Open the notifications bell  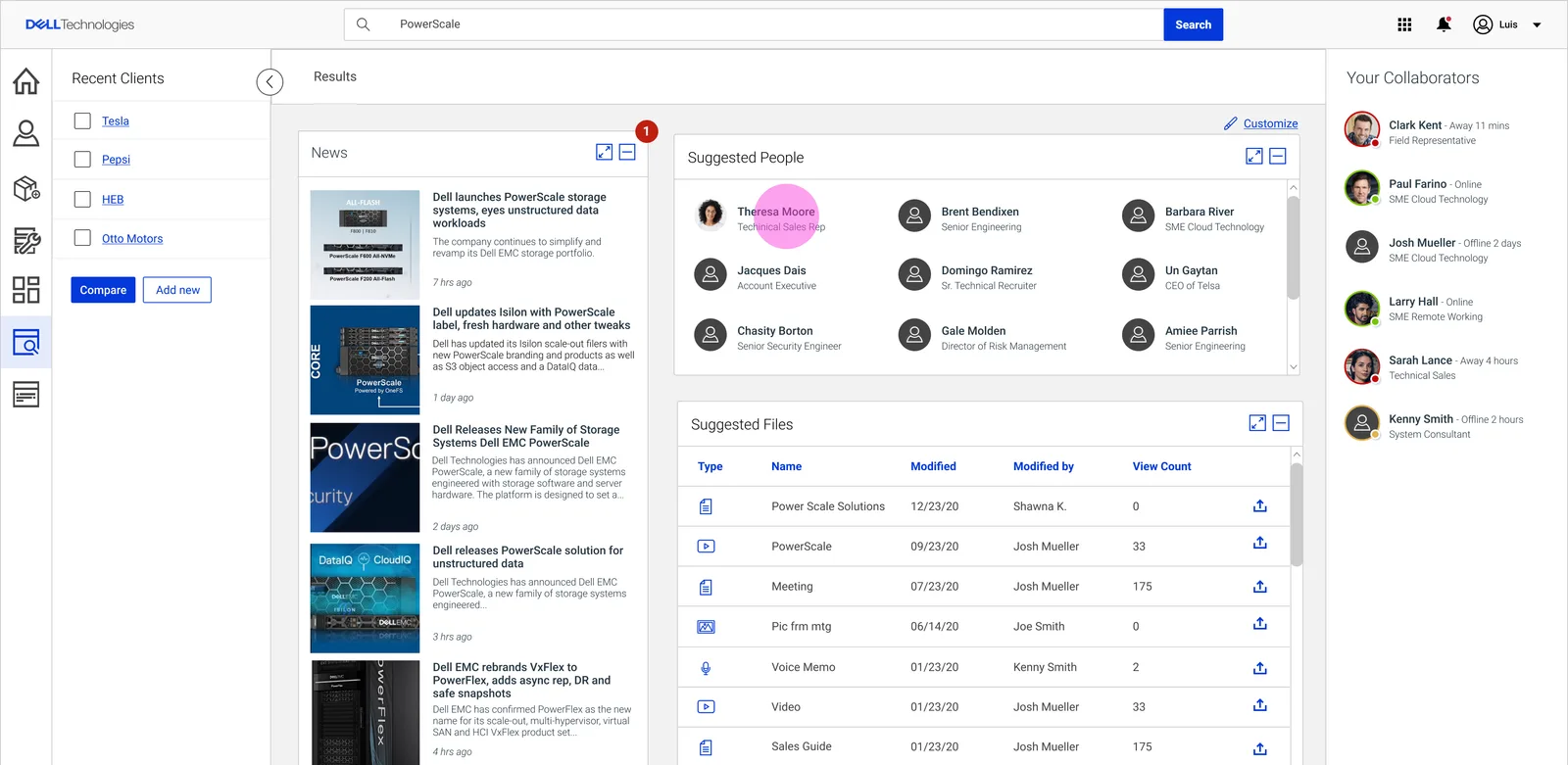pos(1444,24)
